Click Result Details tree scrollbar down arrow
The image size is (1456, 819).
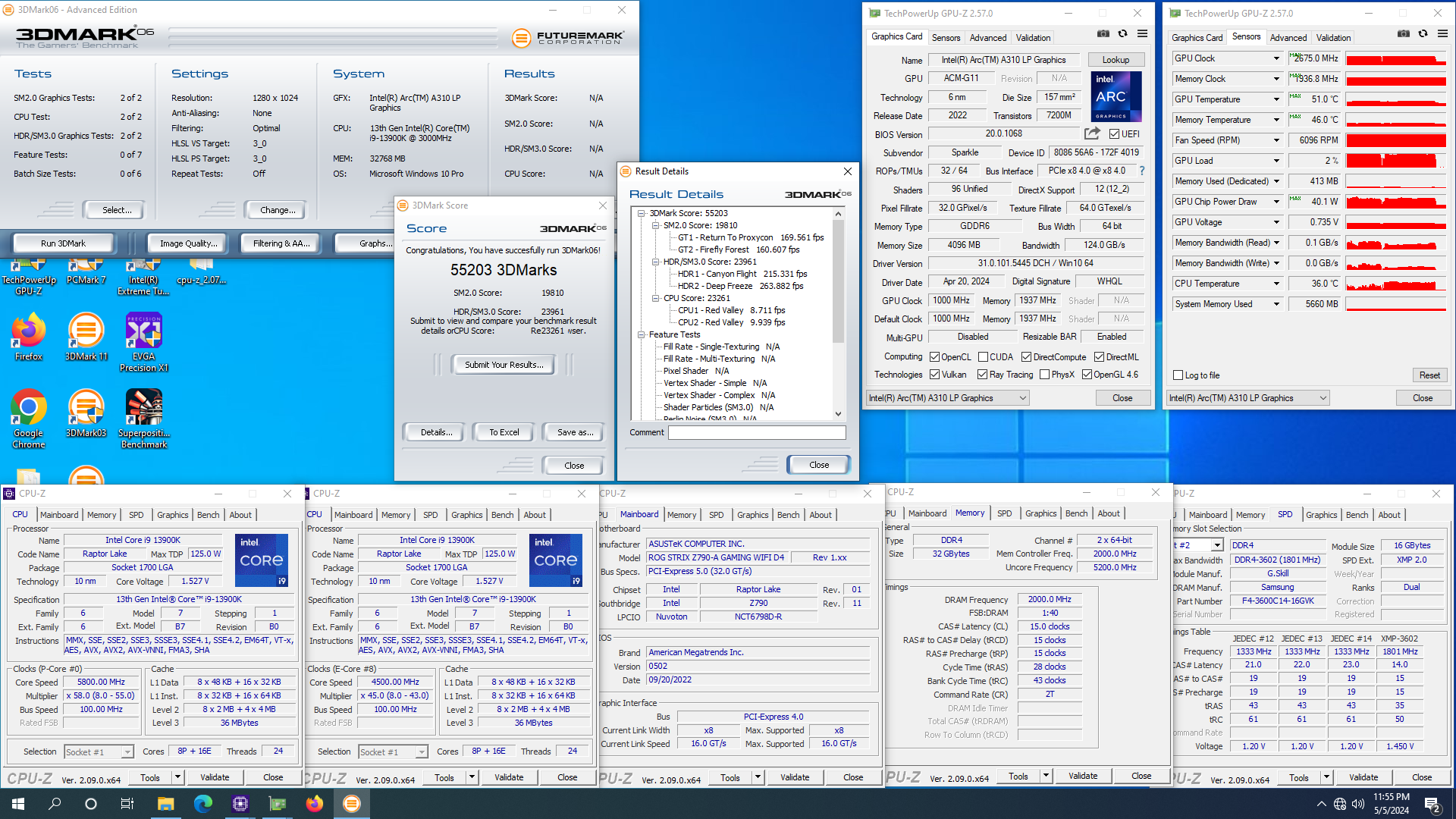(838, 414)
